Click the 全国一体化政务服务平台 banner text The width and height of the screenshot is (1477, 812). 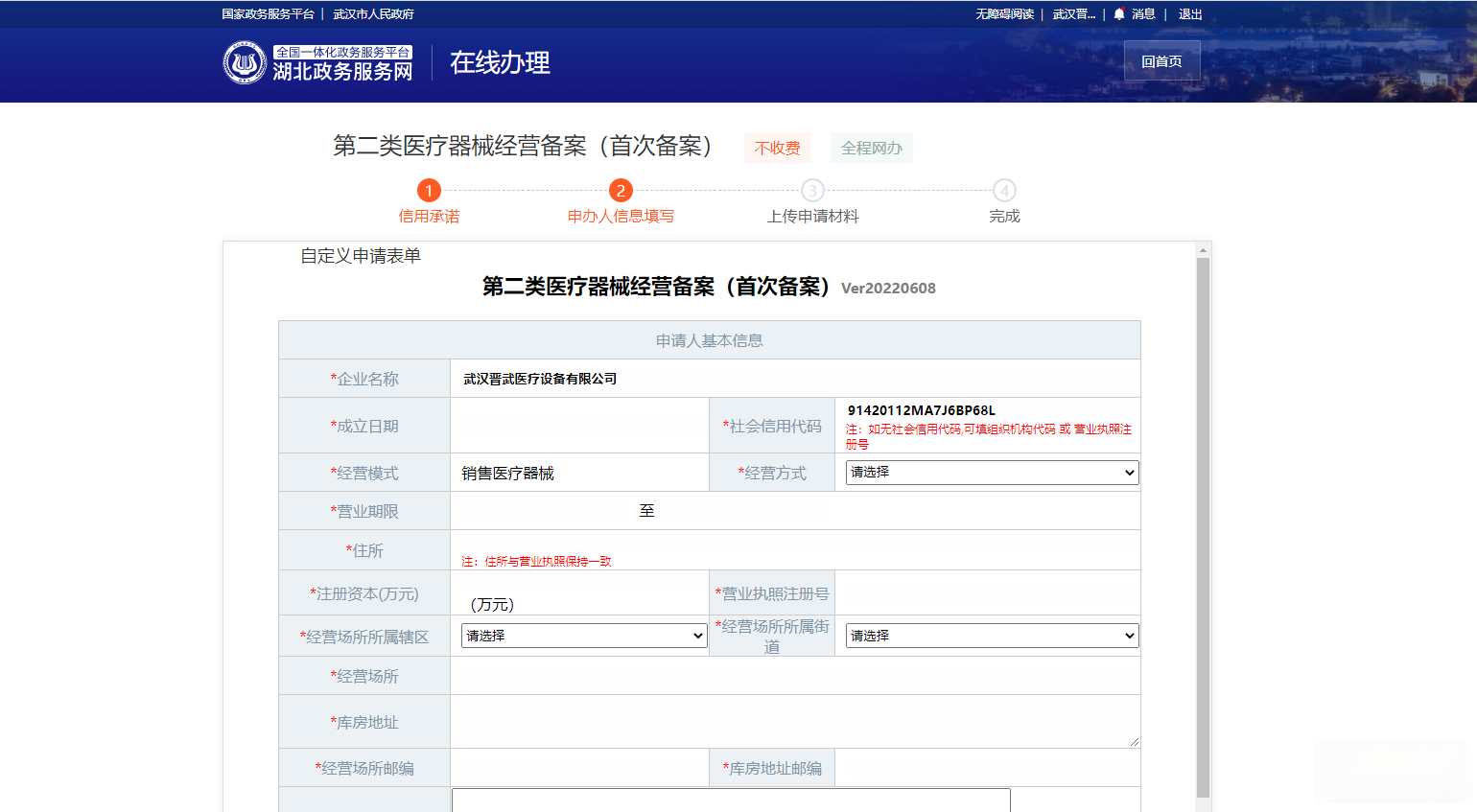click(x=342, y=52)
